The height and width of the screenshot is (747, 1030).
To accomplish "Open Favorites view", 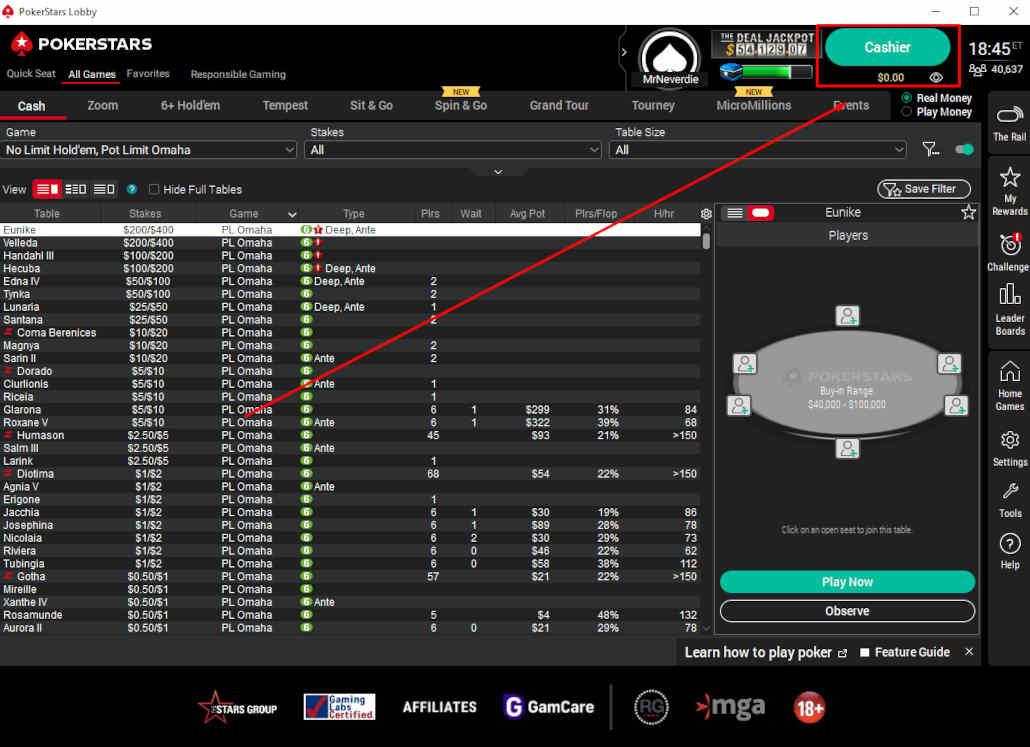I will pyautogui.click(x=148, y=74).
